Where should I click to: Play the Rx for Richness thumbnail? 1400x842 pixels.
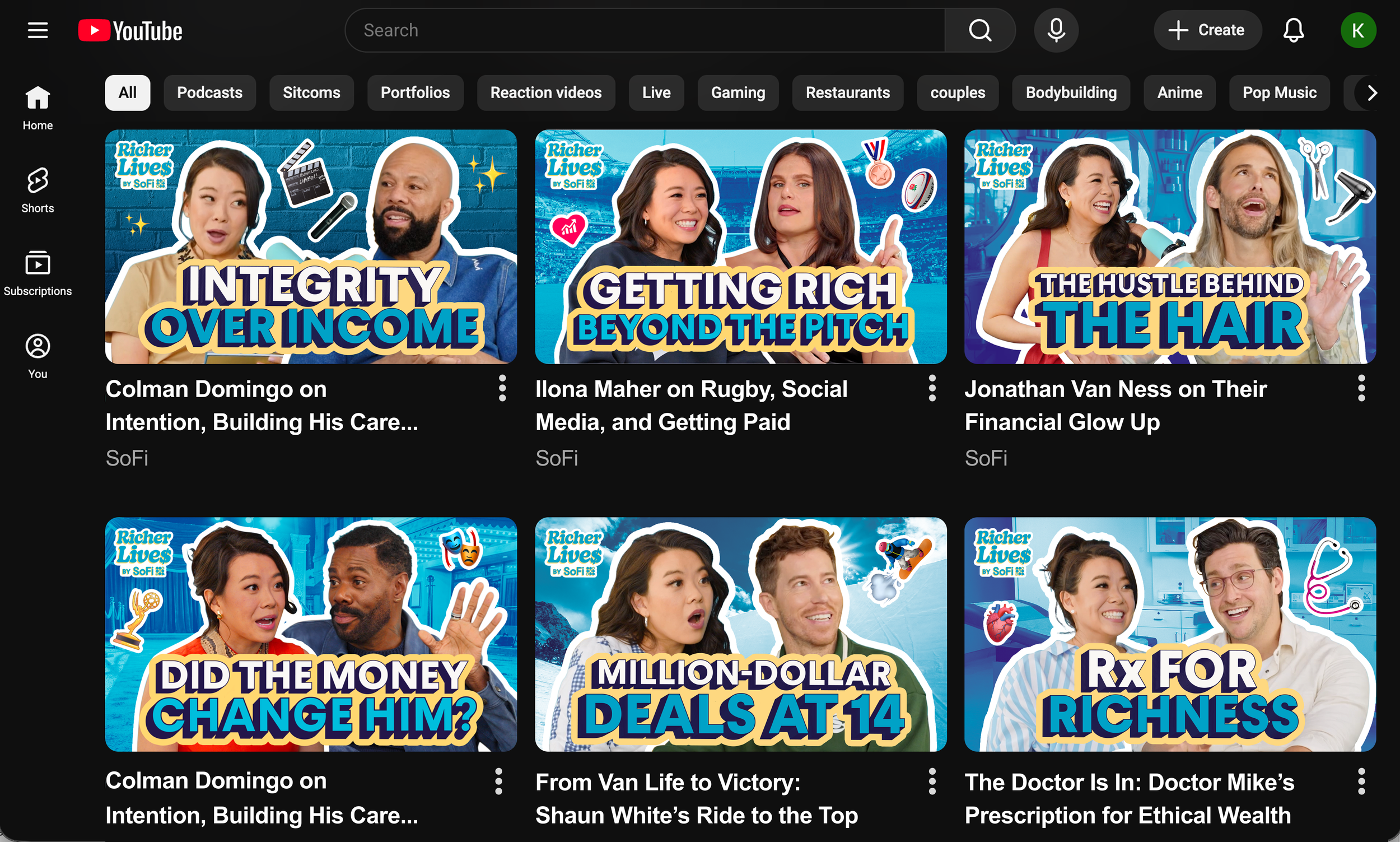coord(1170,634)
